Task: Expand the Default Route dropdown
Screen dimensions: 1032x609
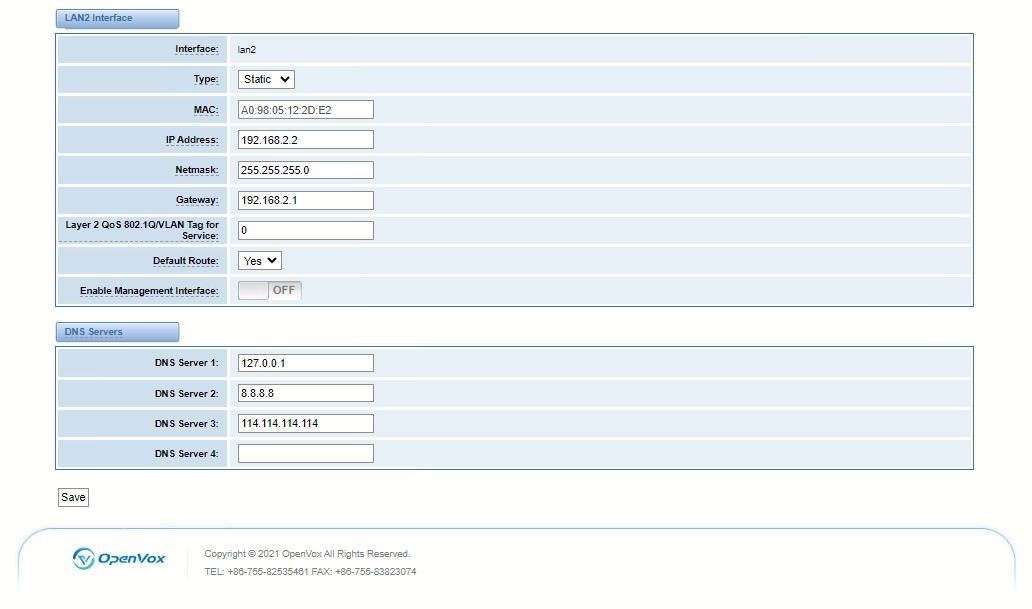Action: [260, 261]
